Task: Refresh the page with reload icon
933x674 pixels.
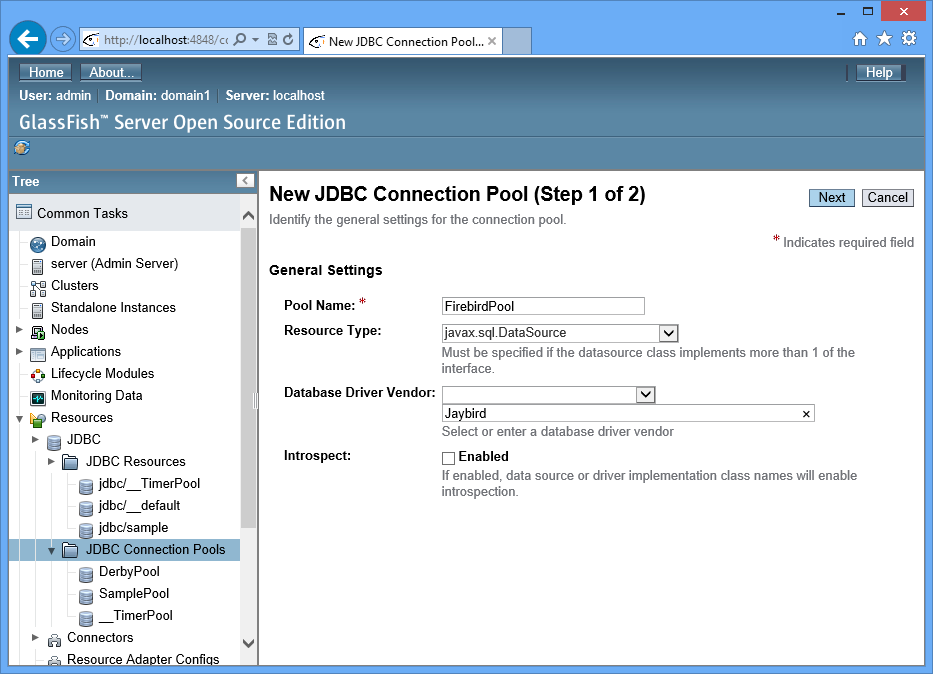Action: [x=289, y=40]
